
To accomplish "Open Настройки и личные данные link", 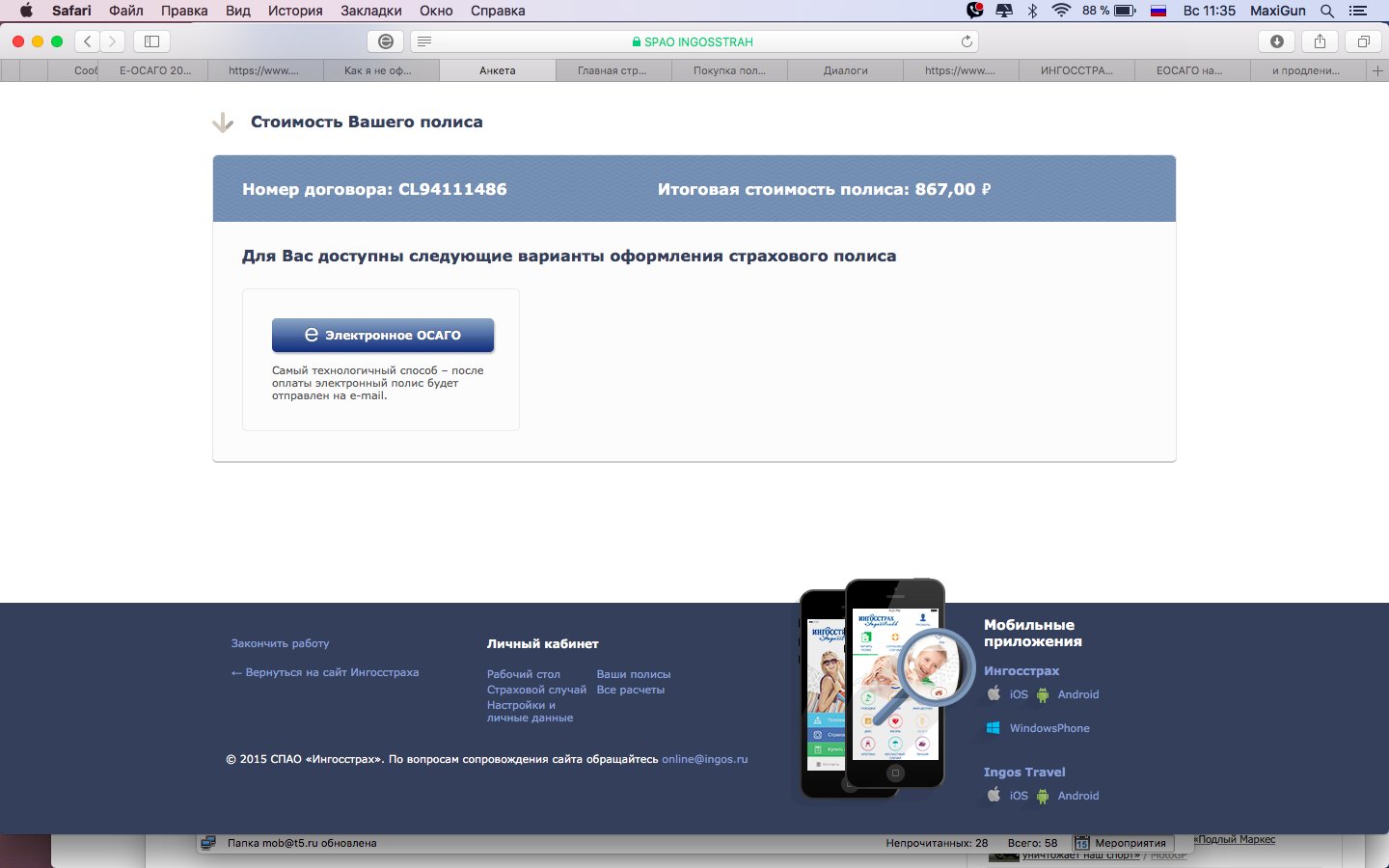I will click(530, 711).
